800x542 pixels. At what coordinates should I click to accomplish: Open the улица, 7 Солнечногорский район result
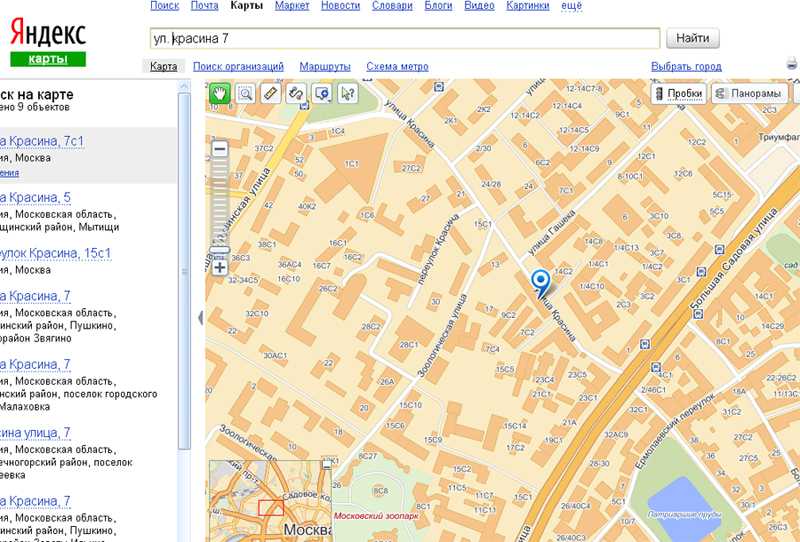(x=35, y=433)
